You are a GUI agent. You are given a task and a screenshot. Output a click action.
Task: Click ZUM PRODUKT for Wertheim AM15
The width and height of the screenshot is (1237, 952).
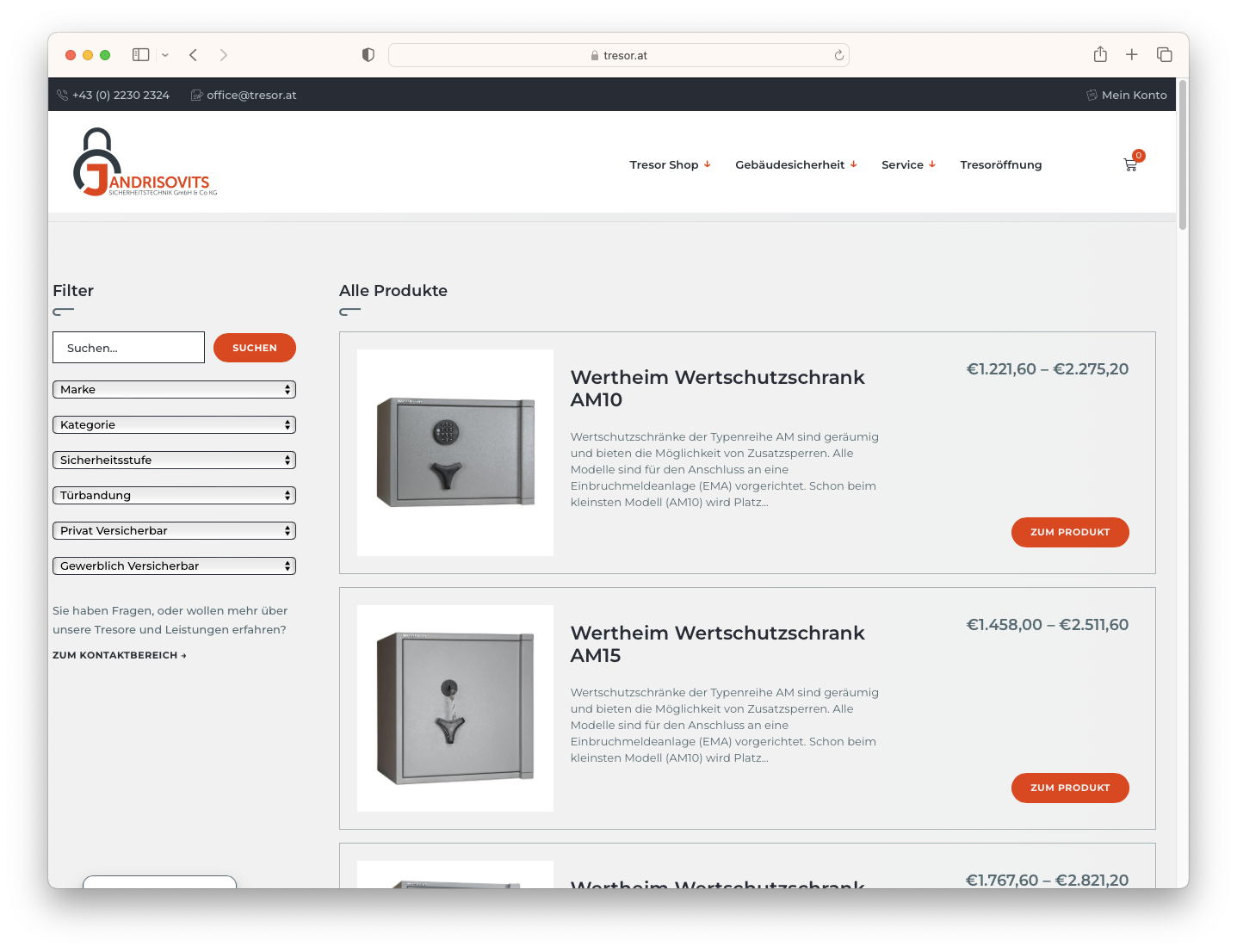(1070, 788)
